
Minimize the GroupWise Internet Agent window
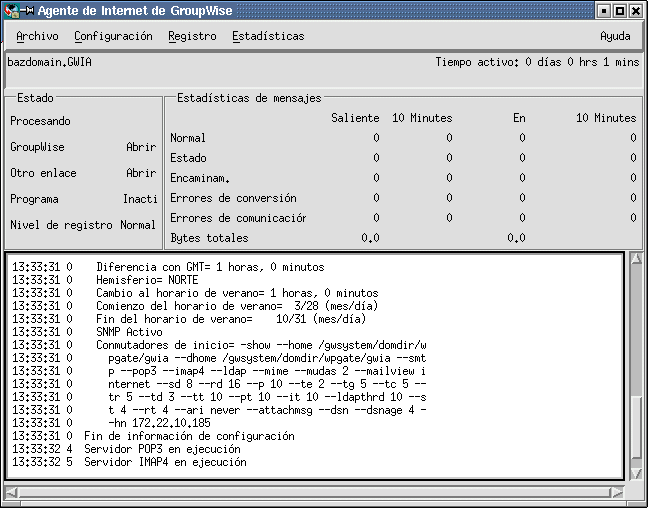click(602, 11)
